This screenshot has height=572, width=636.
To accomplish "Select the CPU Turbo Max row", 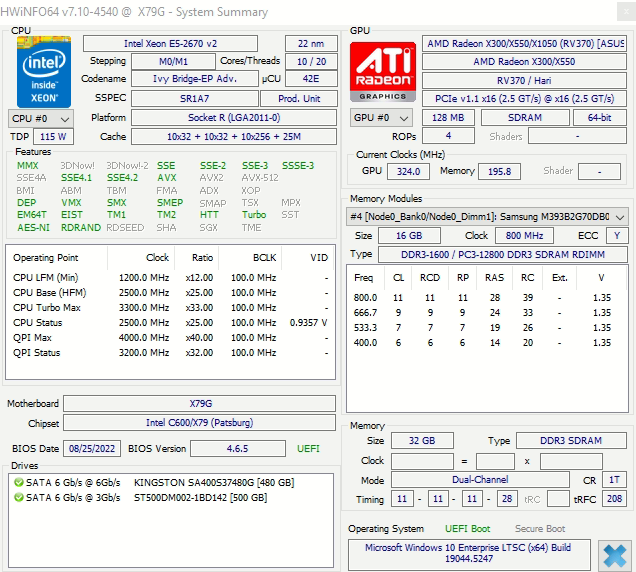I will coord(170,308).
